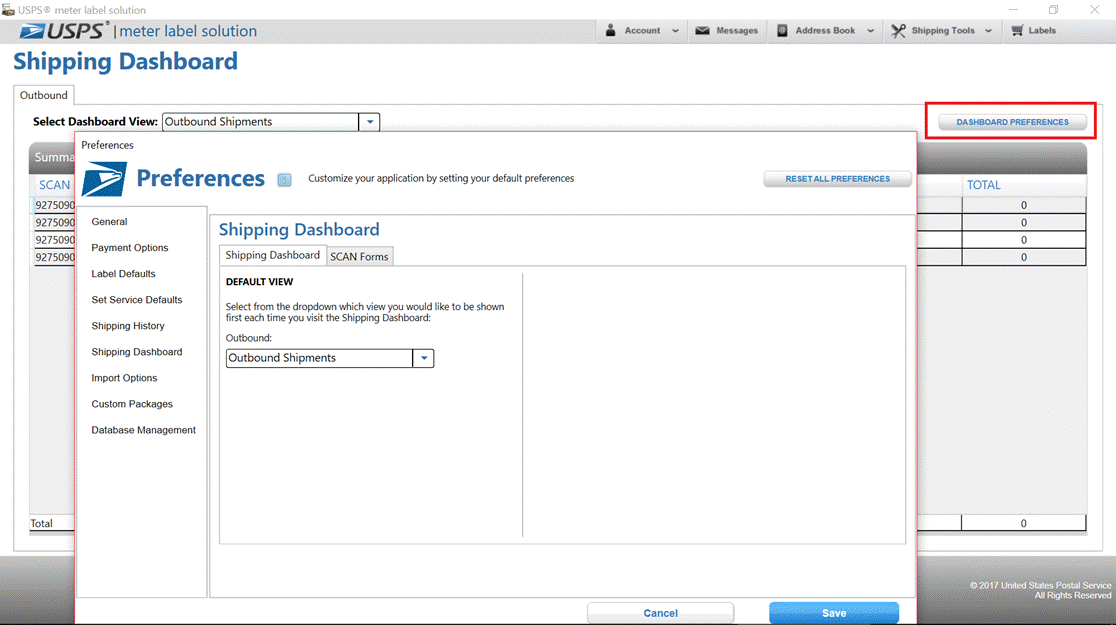Expand the Shipping Tools menu chevron

click(988, 31)
